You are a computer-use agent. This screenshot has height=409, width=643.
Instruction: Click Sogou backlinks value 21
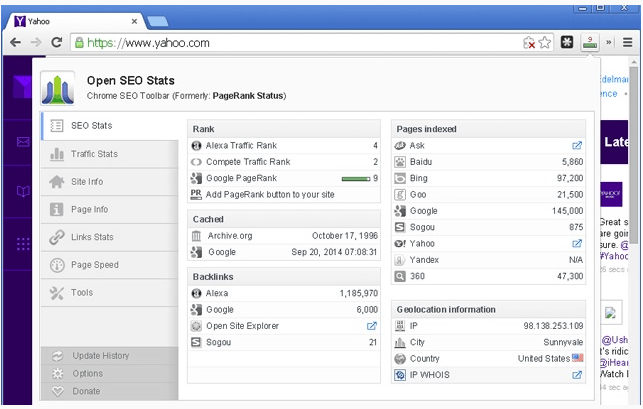(x=373, y=343)
